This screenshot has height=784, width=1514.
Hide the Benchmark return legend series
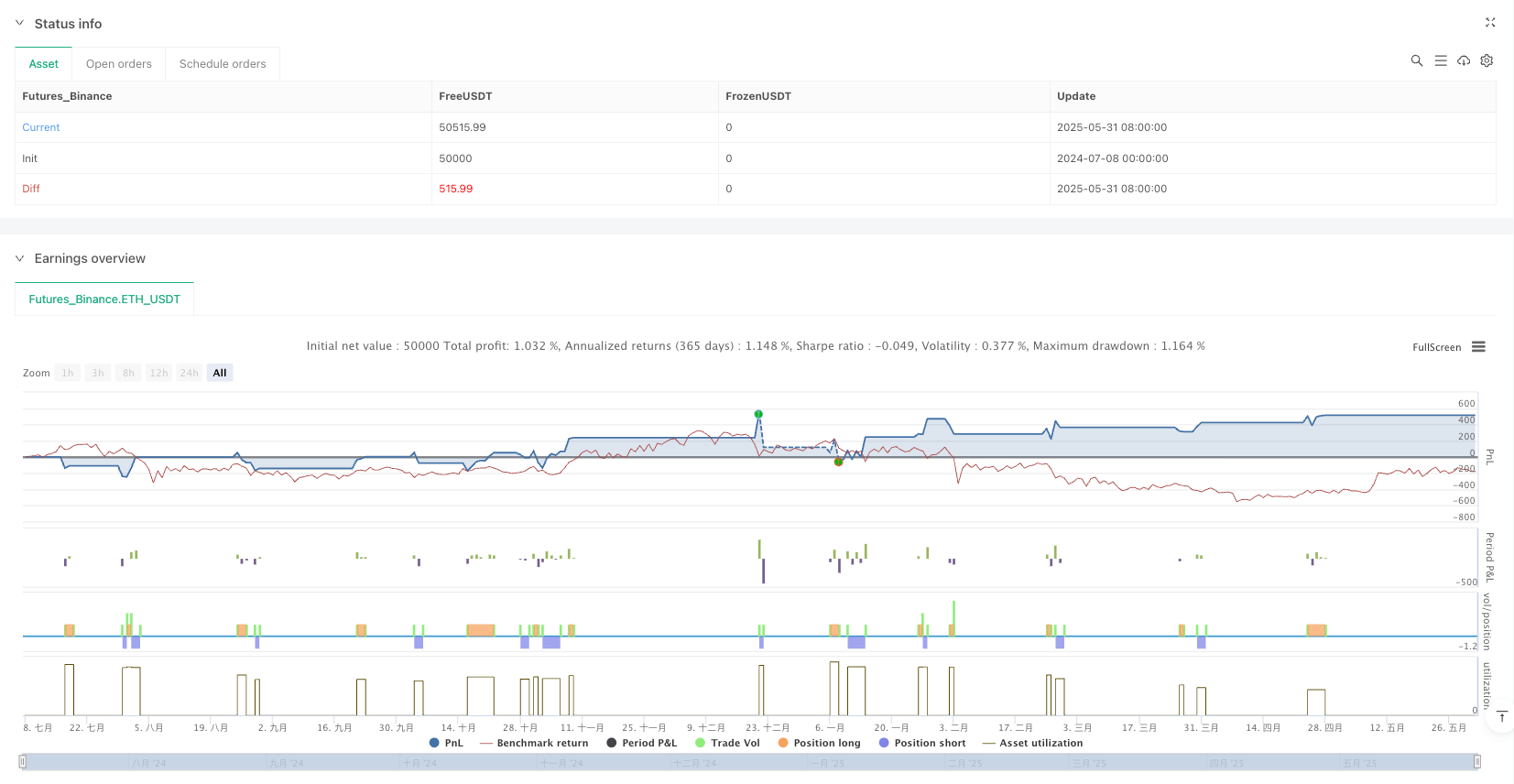(534, 743)
